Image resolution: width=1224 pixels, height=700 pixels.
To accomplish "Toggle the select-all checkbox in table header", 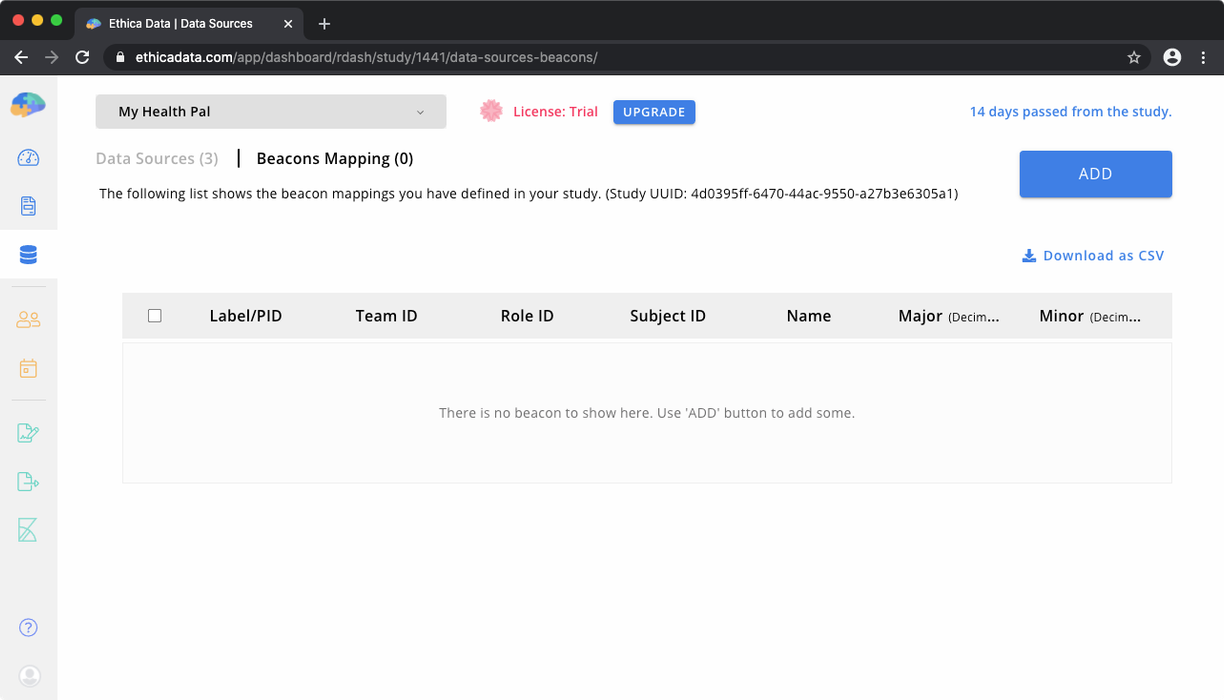I will pos(155,315).
